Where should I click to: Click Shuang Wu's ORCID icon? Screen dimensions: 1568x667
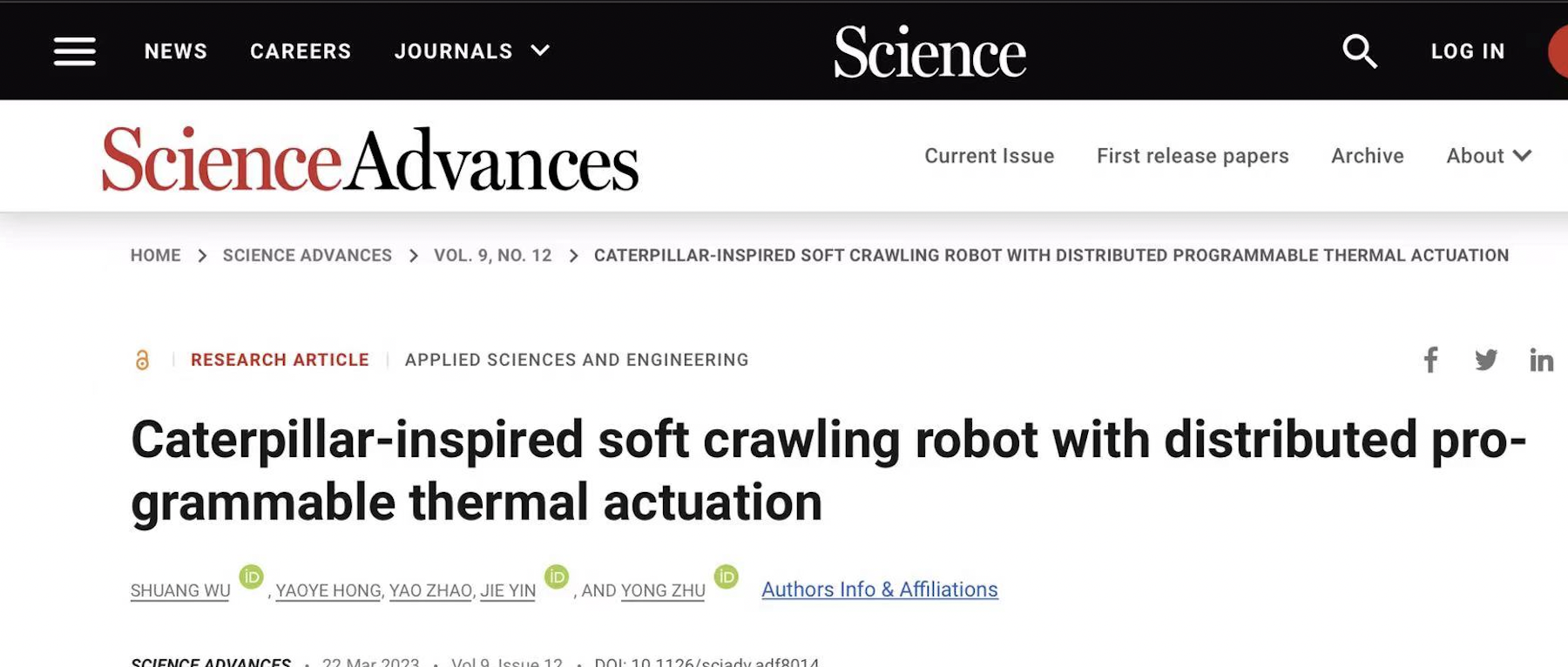(251, 576)
